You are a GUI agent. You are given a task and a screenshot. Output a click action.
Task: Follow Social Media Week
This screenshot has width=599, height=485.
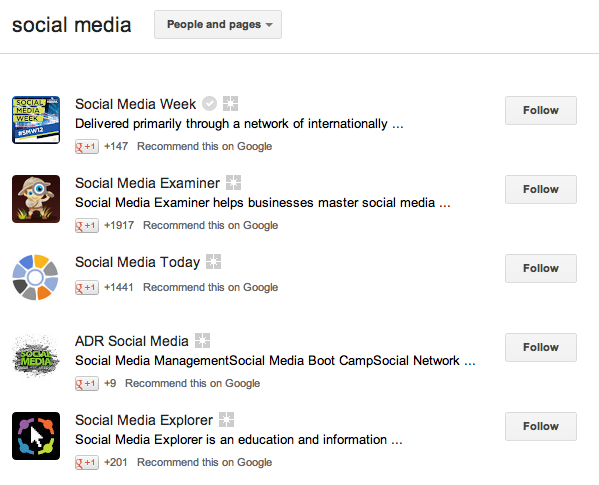[x=541, y=110]
